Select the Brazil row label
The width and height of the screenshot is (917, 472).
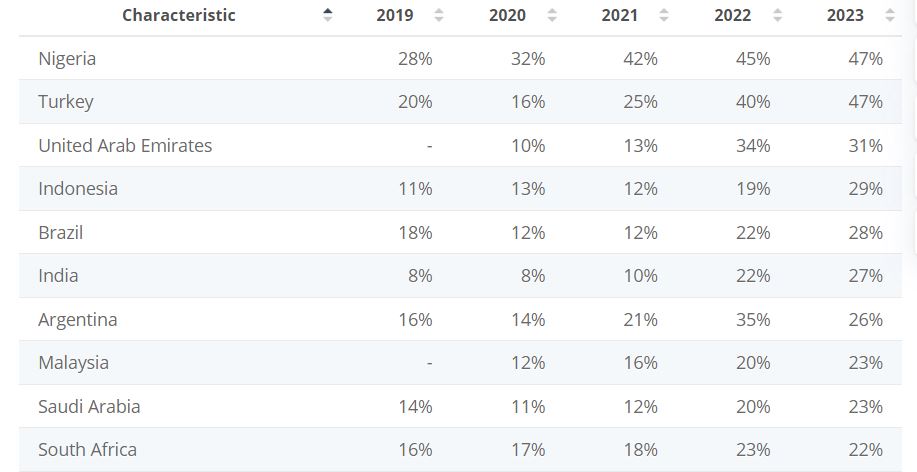(x=60, y=232)
